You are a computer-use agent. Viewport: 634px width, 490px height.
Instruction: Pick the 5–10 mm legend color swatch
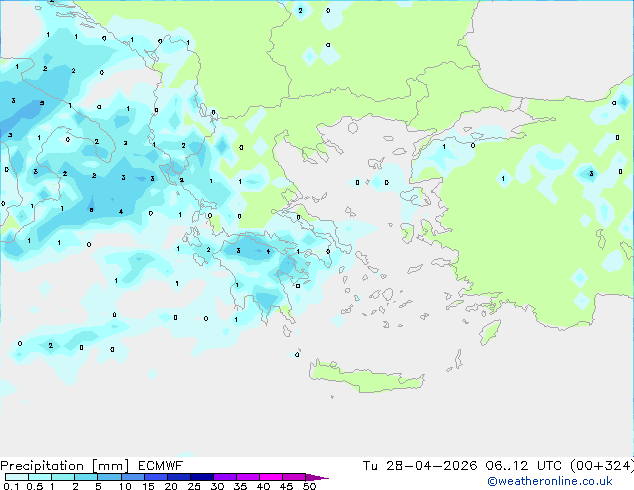109,477
